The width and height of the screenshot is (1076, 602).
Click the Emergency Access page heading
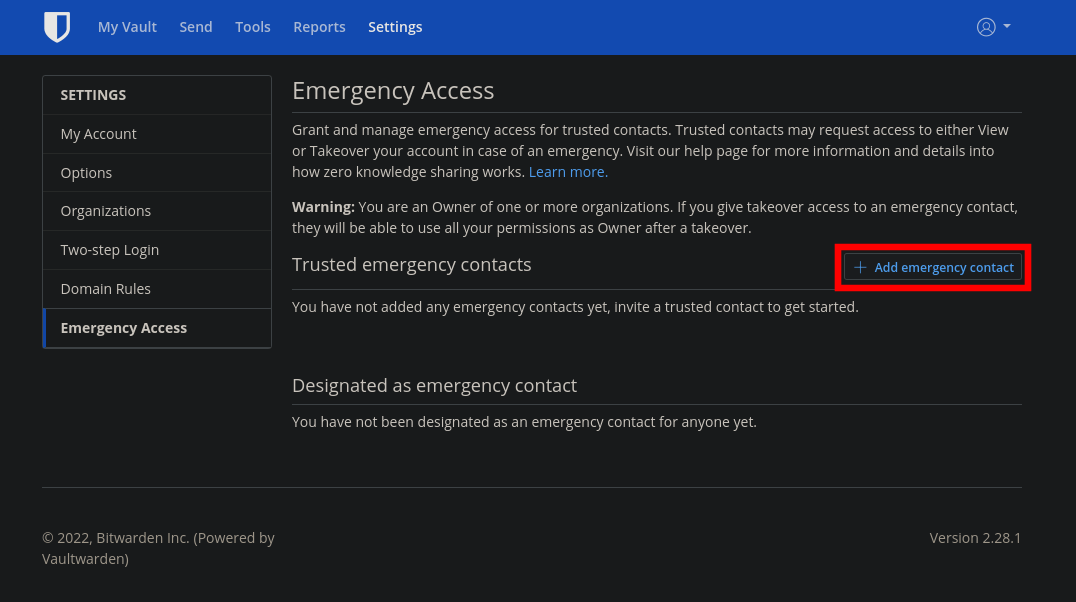coord(393,91)
